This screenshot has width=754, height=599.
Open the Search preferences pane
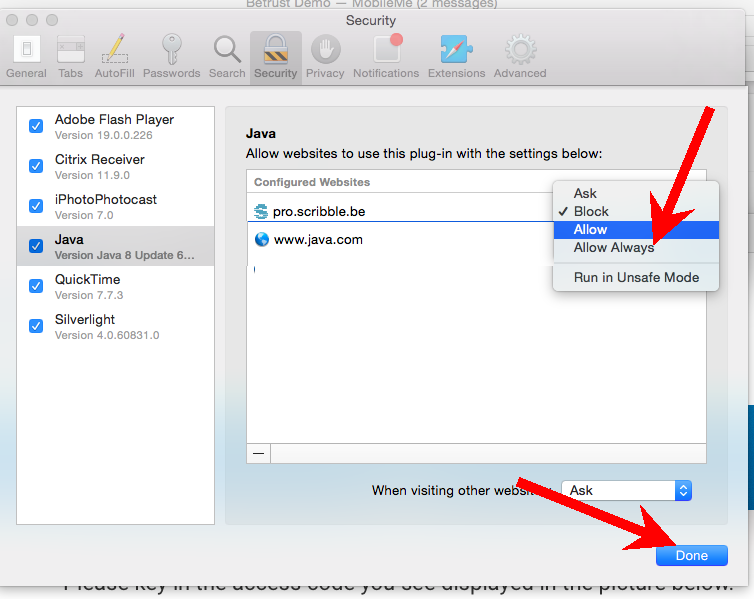click(227, 57)
